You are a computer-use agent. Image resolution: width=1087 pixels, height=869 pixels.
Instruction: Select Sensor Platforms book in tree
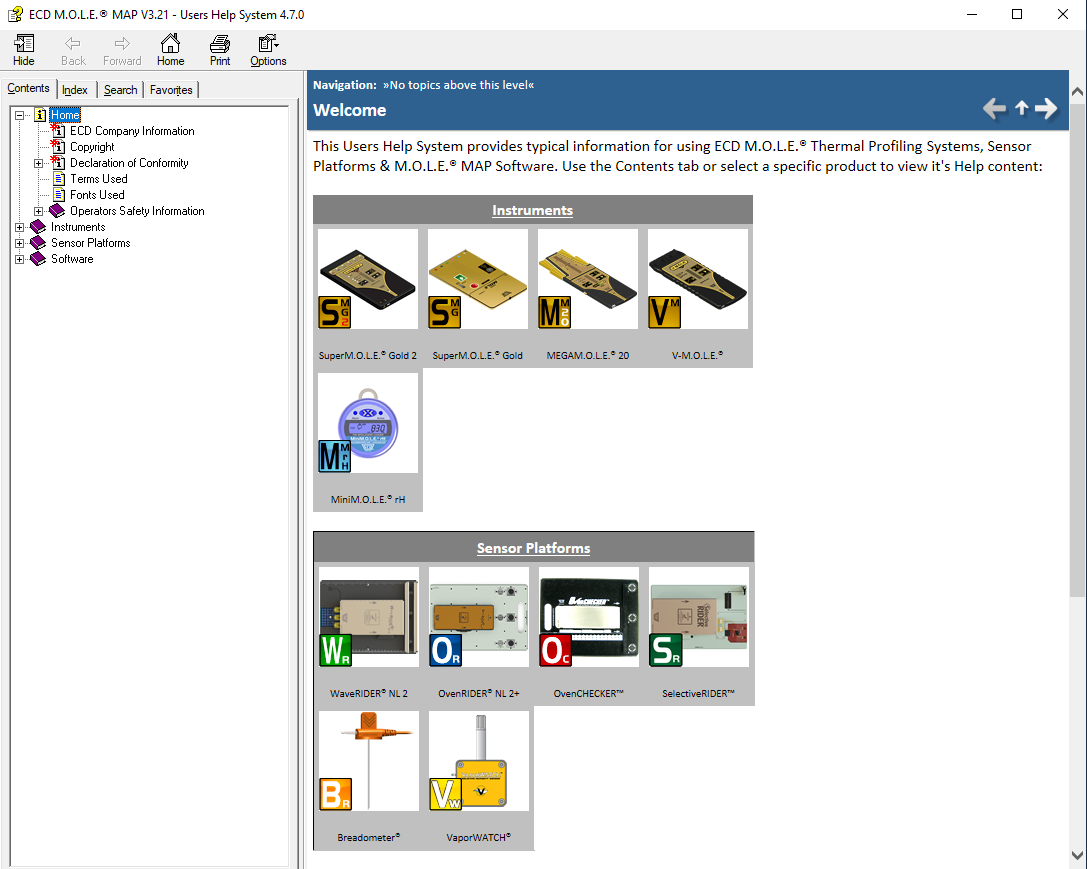click(91, 243)
